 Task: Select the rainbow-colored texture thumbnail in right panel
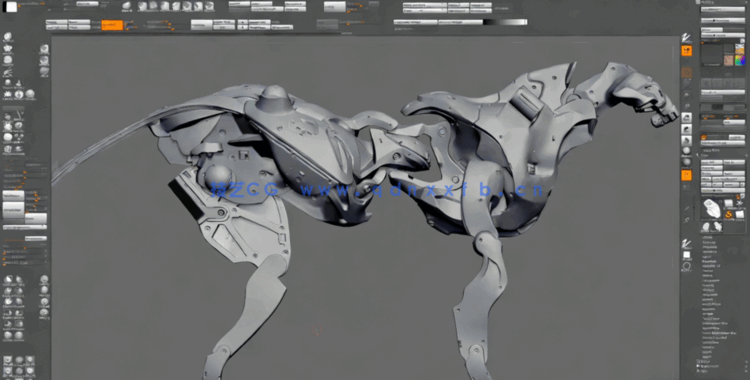(740, 60)
